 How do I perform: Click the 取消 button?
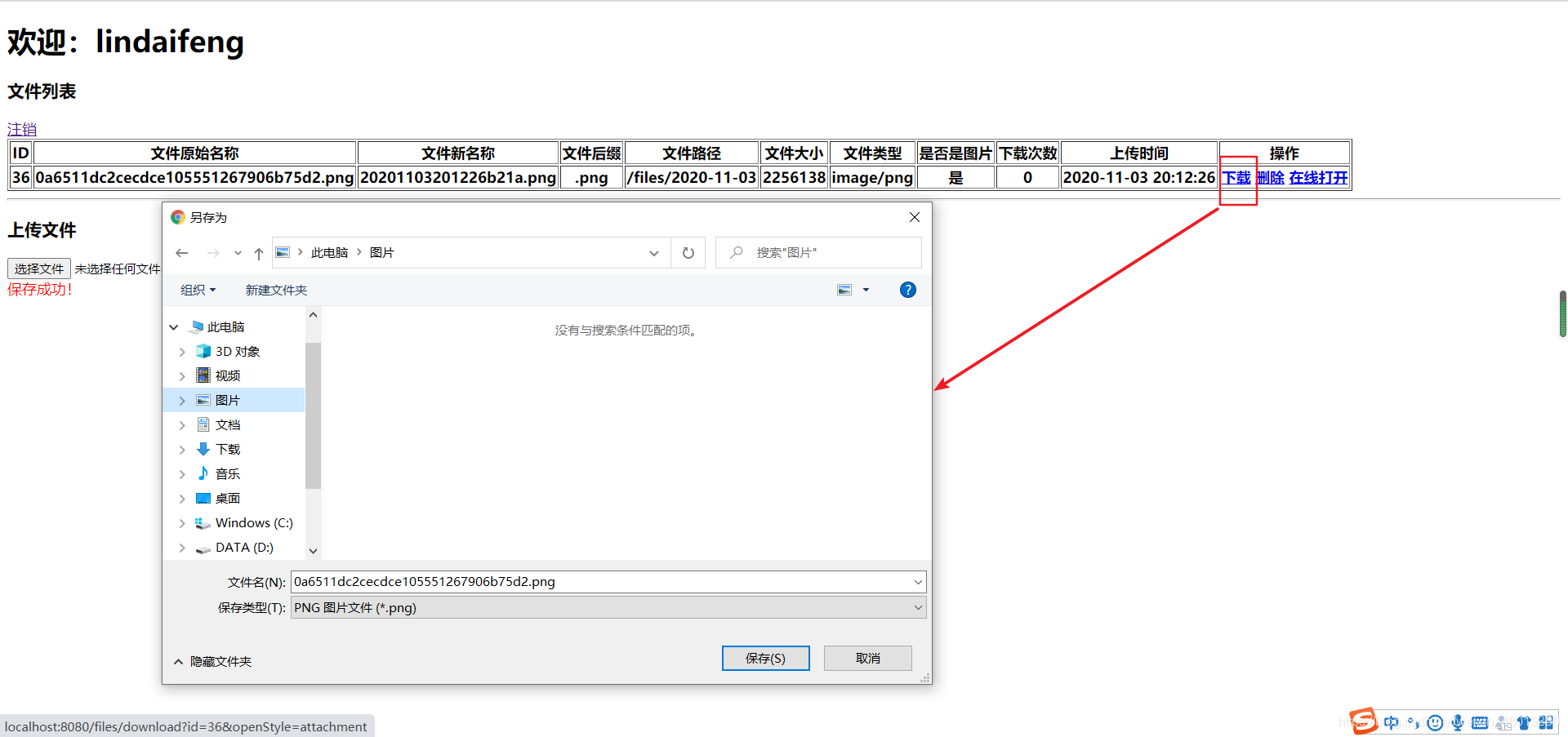coord(868,658)
